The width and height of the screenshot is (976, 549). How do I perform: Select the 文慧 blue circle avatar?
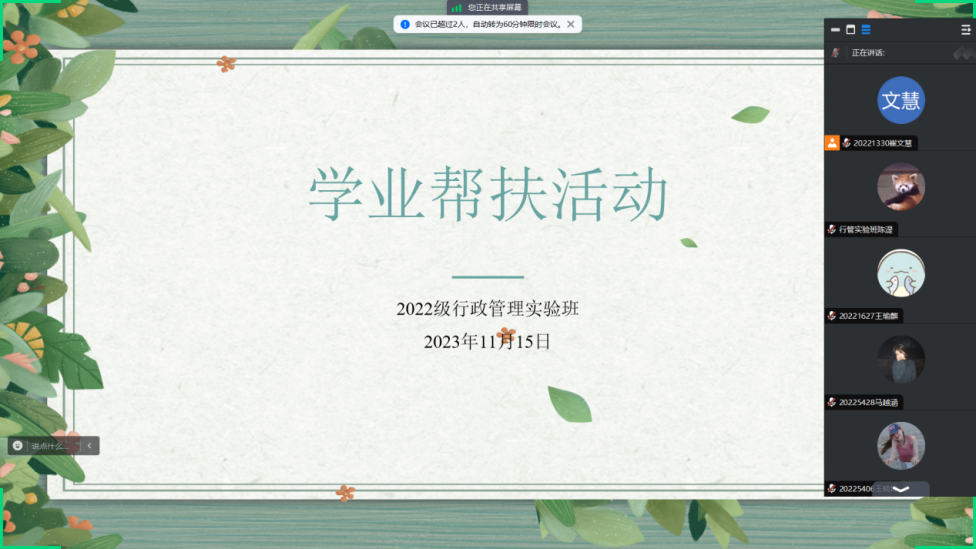click(901, 100)
